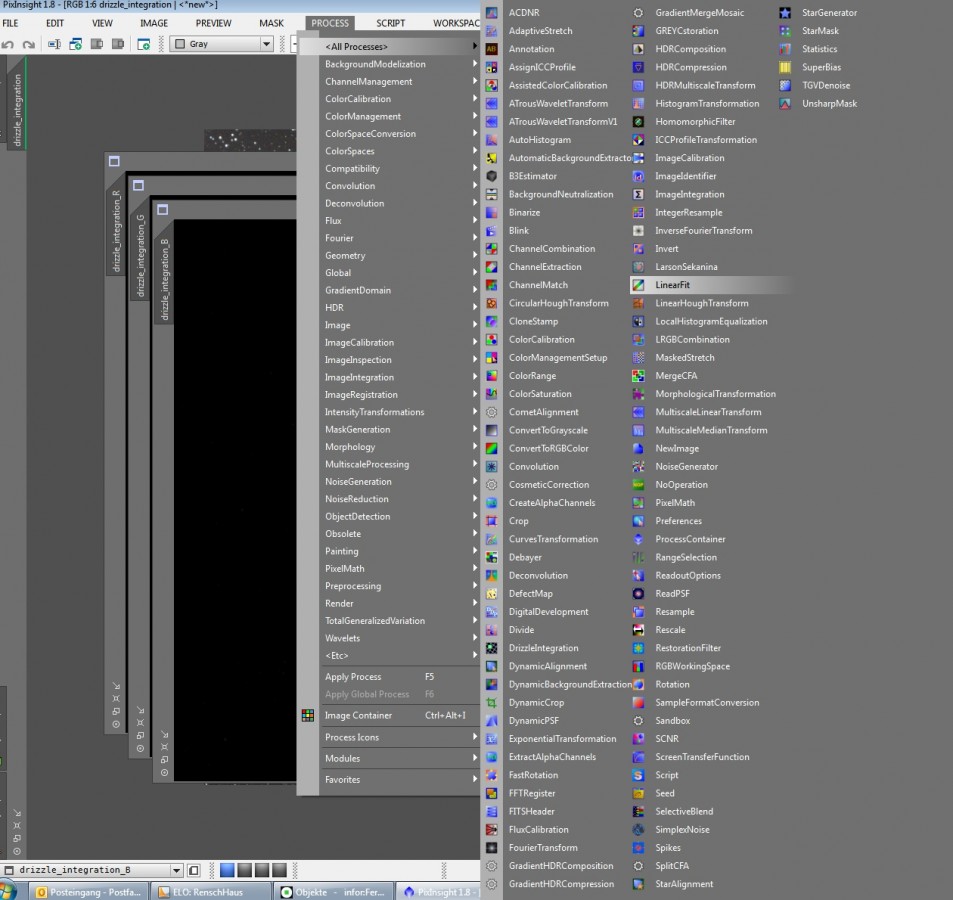Image resolution: width=953 pixels, height=900 pixels.
Task: Click the CurvesTransformation icon
Action: [492, 539]
